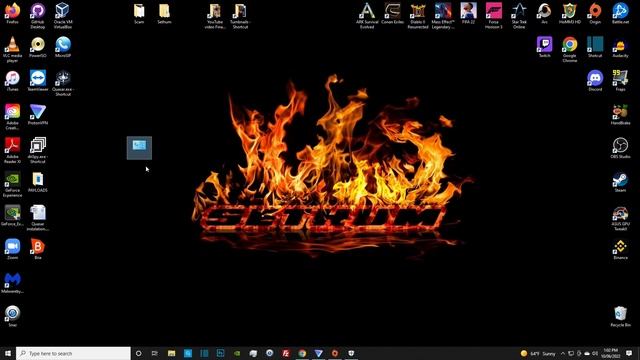Image resolution: width=640 pixels, height=360 pixels.
Task: Select the Fraps desktop icon
Action: [620, 81]
